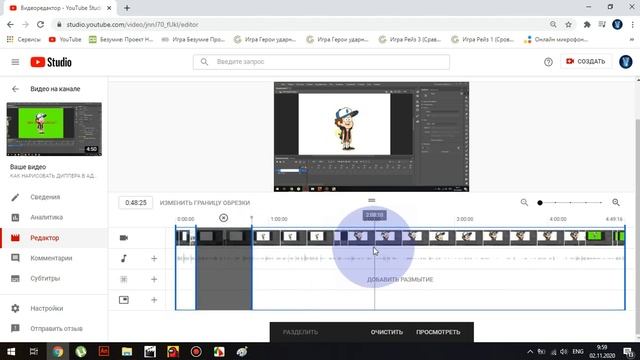
Task: Click the search field Введите запрос
Action: point(321,62)
